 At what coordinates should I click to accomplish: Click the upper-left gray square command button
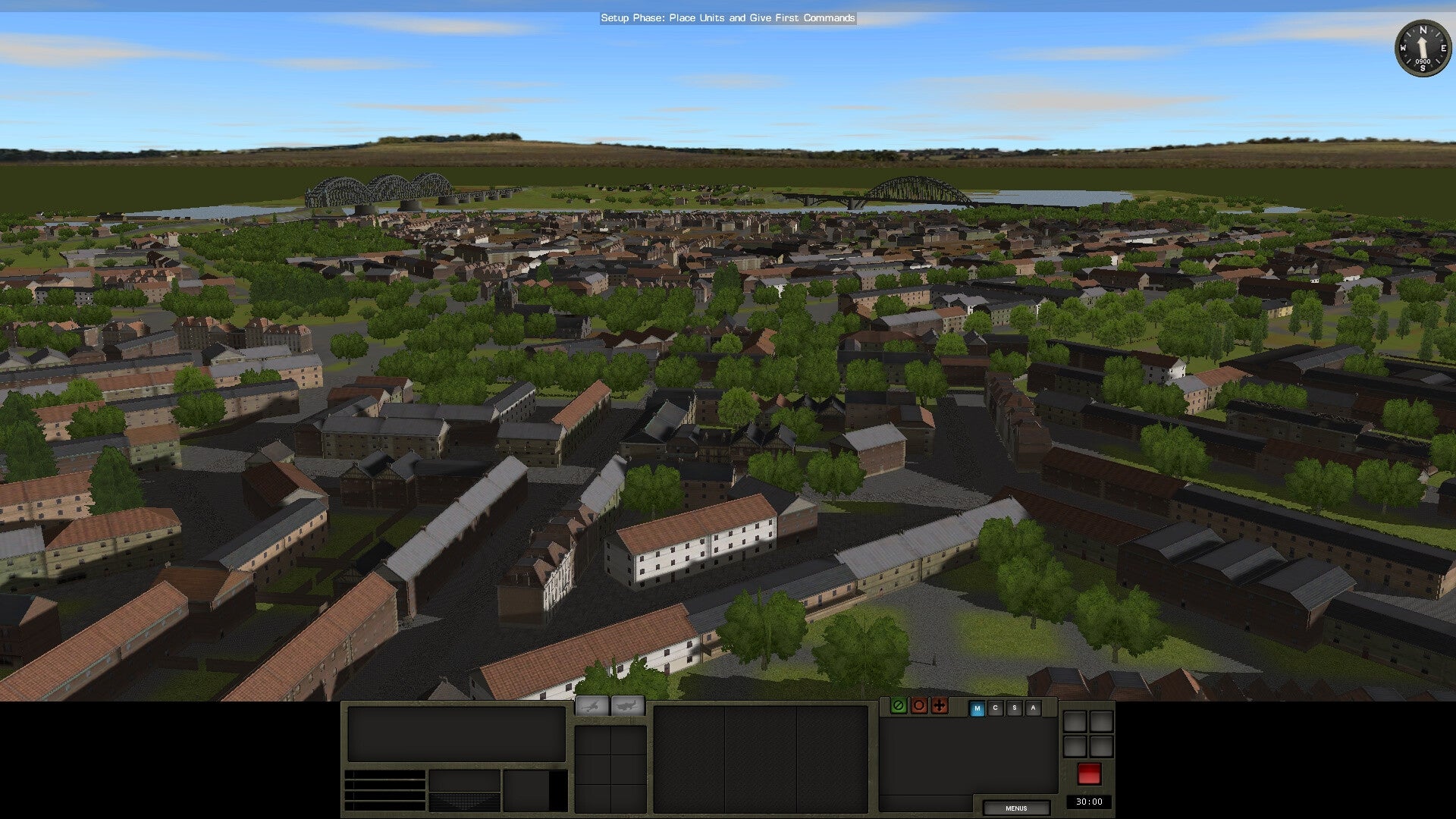tap(1077, 720)
